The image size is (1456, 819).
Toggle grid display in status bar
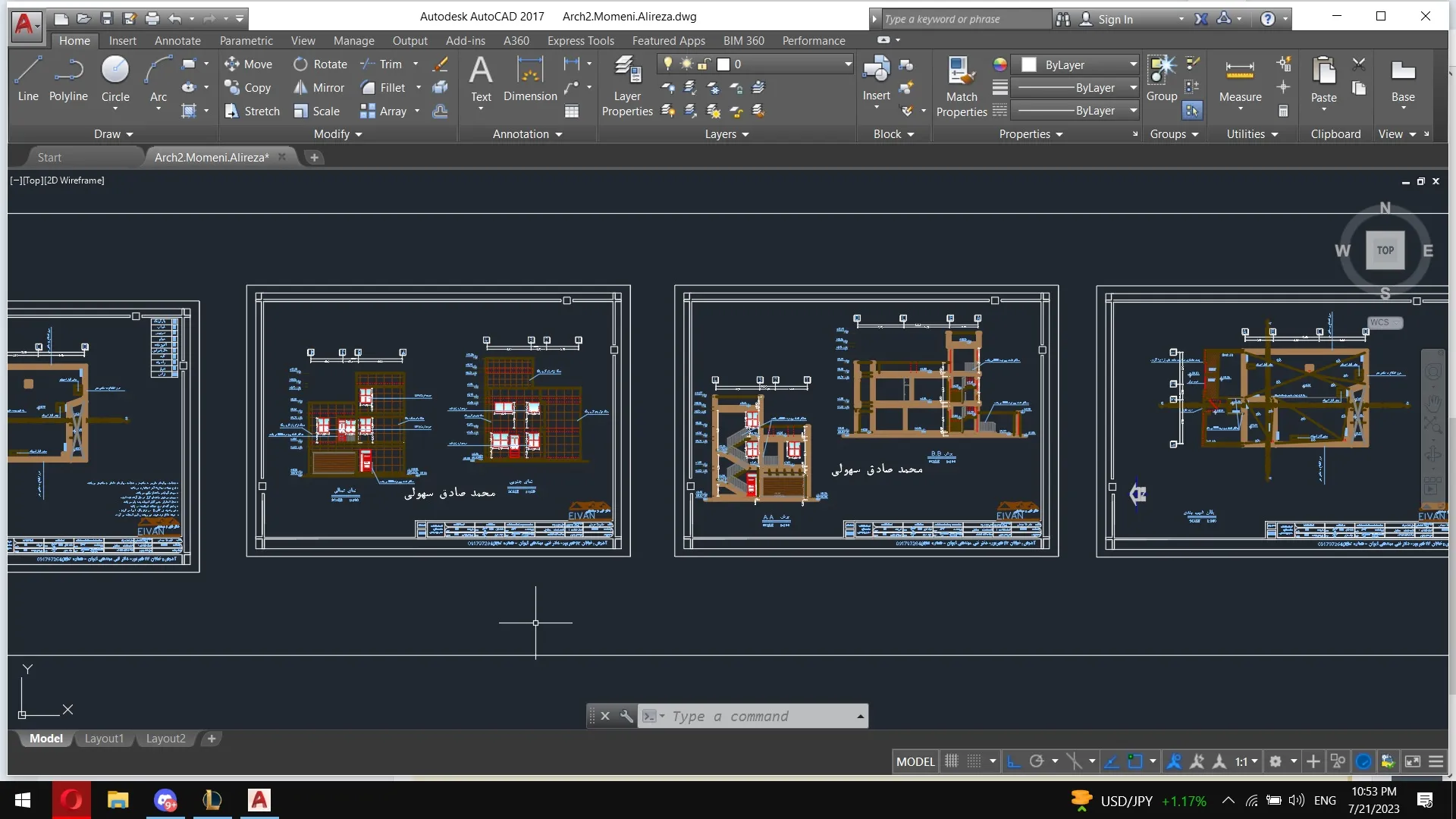pyautogui.click(x=952, y=761)
